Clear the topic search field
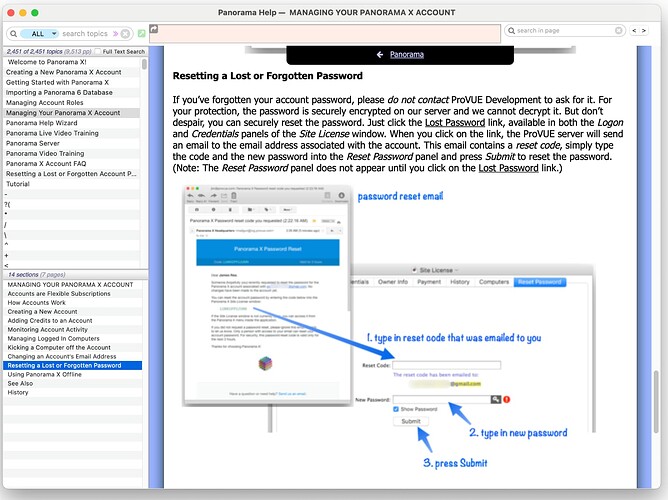The width and height of the screenshot is (668, 500). coord(124,33)
